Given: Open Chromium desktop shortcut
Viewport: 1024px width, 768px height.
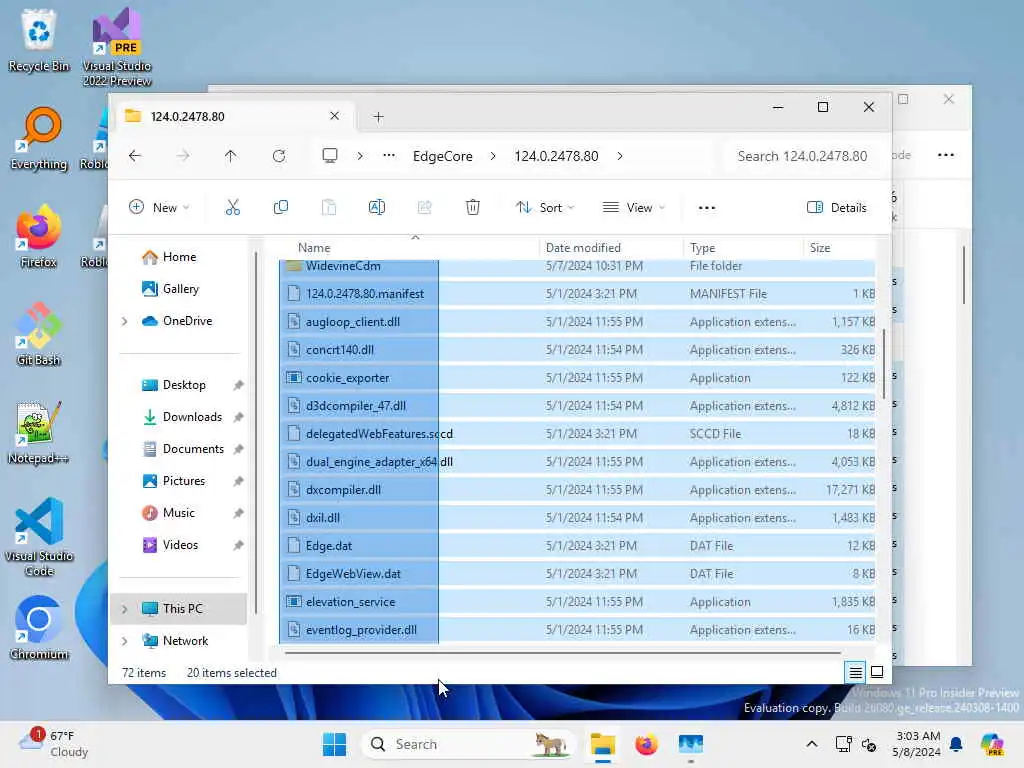Looking at the screenshot, I should [39, 628].
